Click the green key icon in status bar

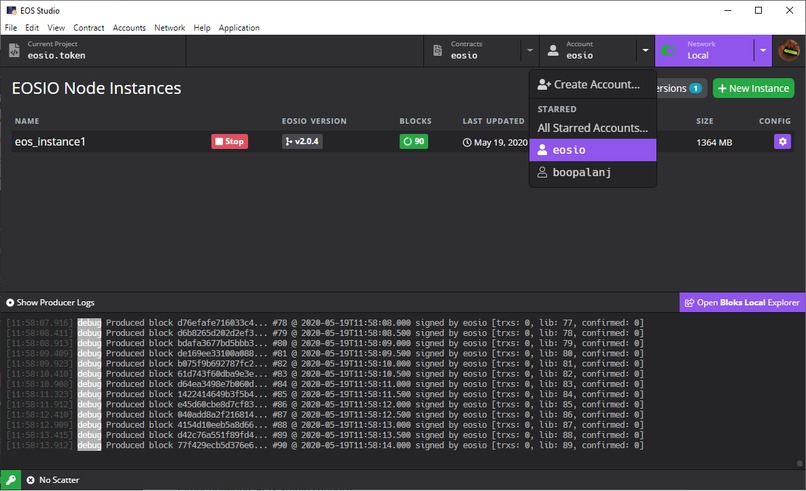pos(10,480)
